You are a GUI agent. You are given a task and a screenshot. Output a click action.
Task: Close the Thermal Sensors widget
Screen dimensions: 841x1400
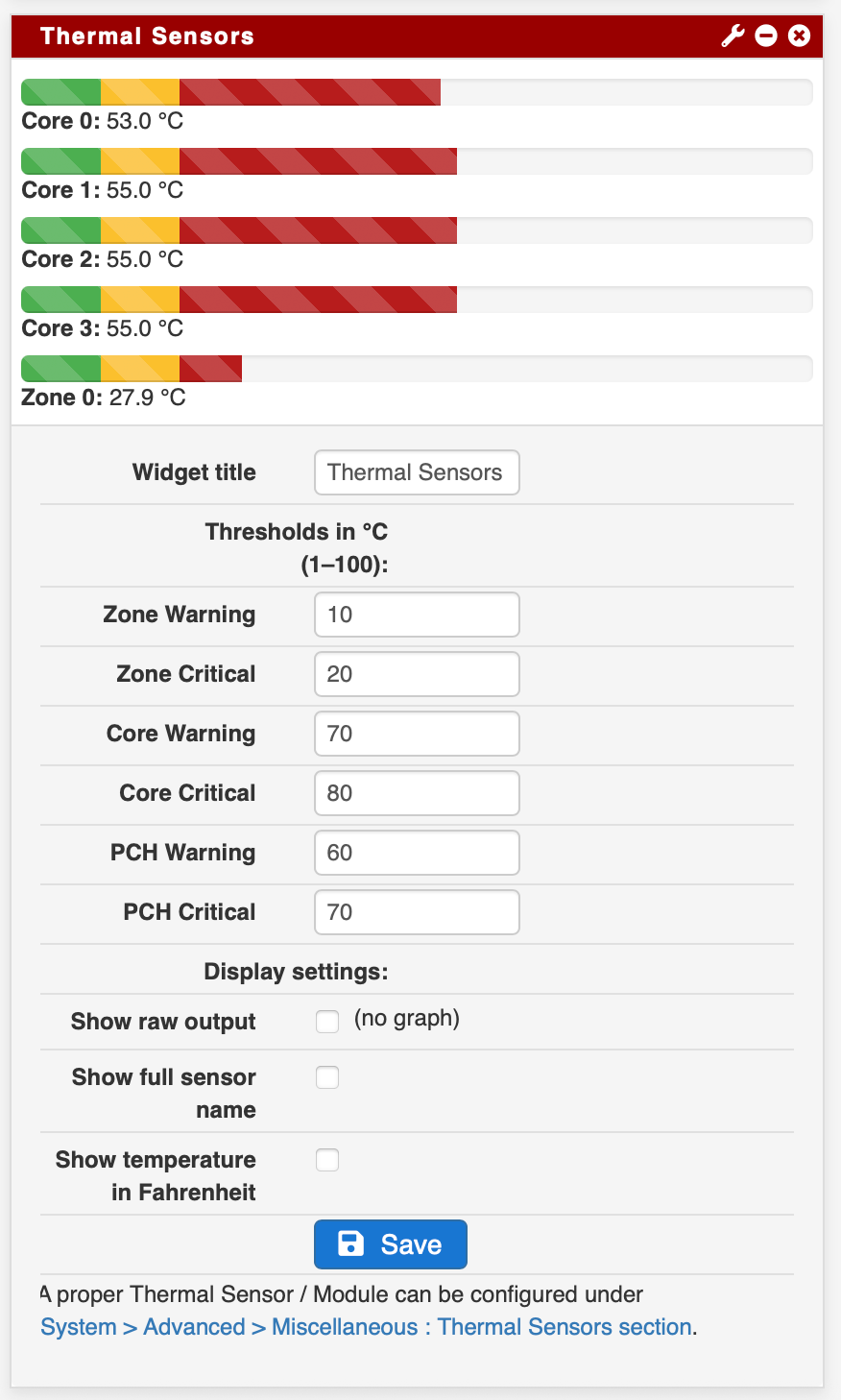point(799,36)
